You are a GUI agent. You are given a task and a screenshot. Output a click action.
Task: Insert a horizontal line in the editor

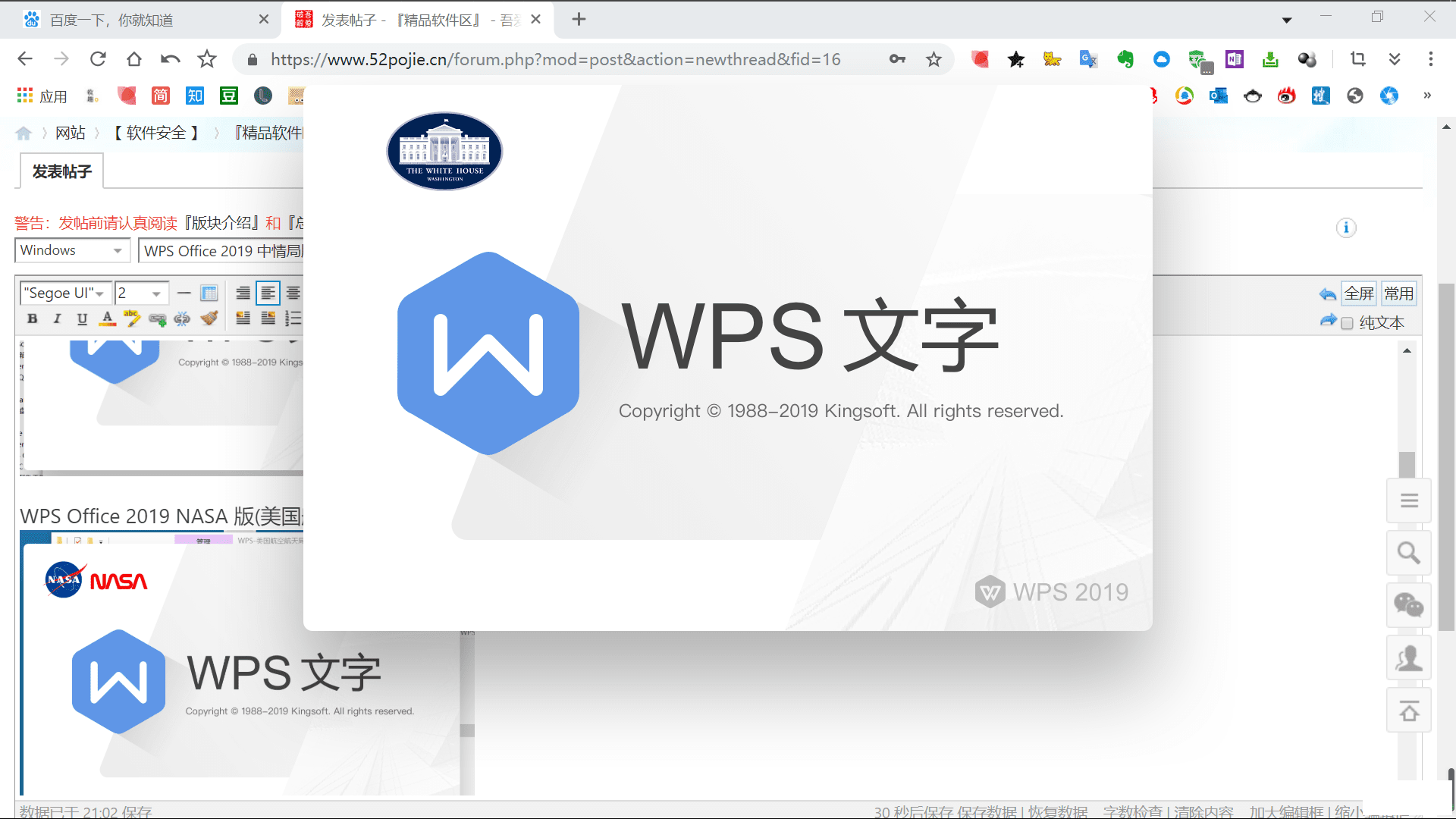(184, 293)
